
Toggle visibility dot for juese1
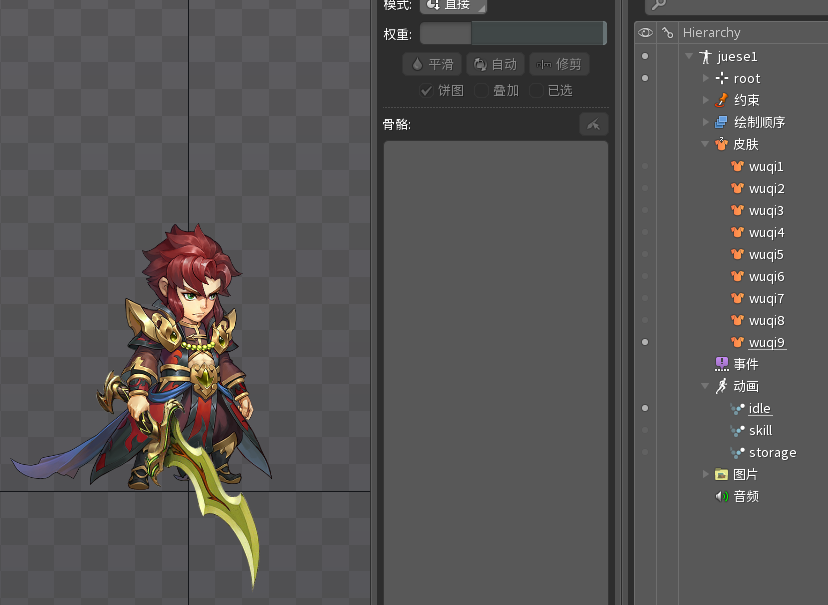point(645,56)
